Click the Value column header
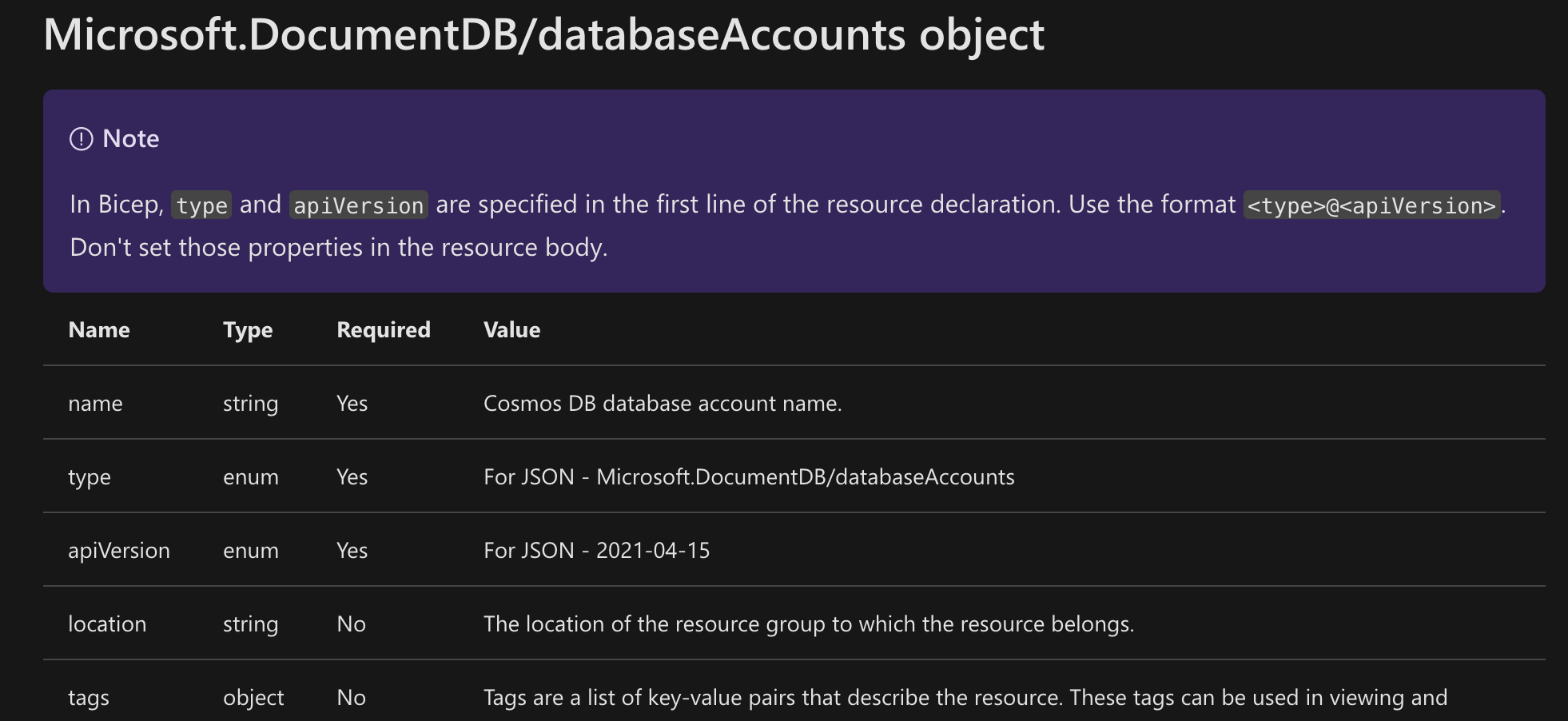The height and width of the screenshot is (721, 1568). (511, 330)
